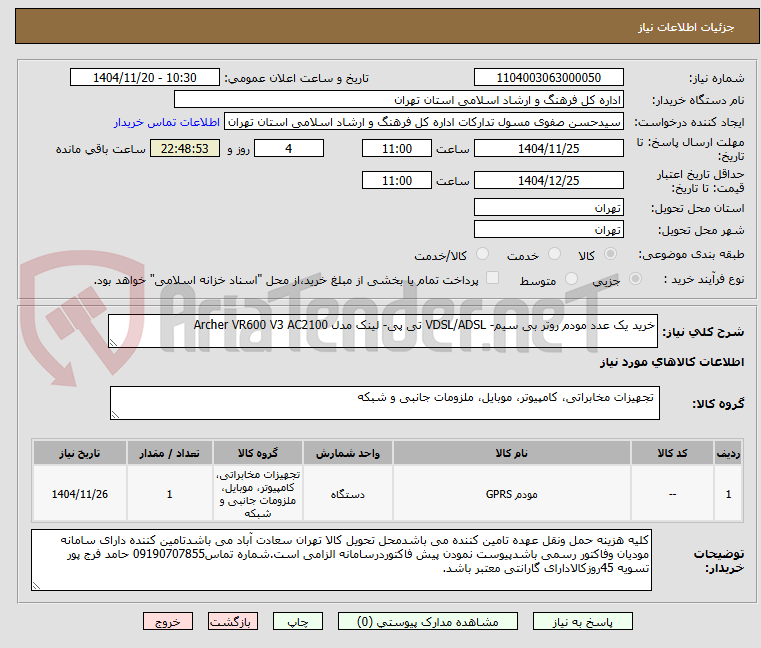This screenshot has height=648, width=761.
Task: Select the متوسط purchase type radio
Action: (571, 279)
